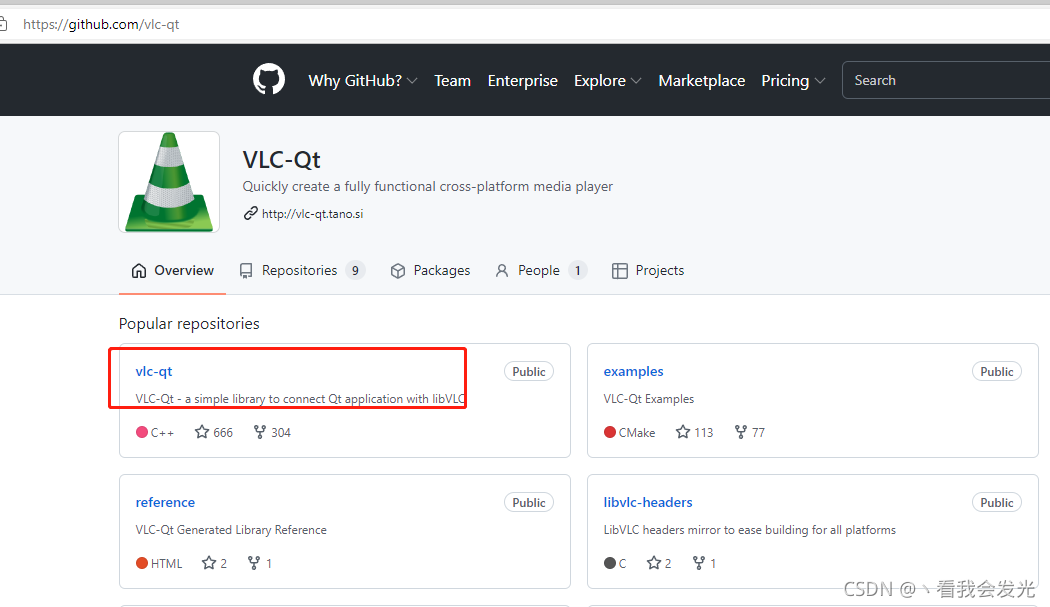This screenshot has width=1050, height=607.
Task: Click the Public badge on libvlc-headers card
Action: [996, 502]
